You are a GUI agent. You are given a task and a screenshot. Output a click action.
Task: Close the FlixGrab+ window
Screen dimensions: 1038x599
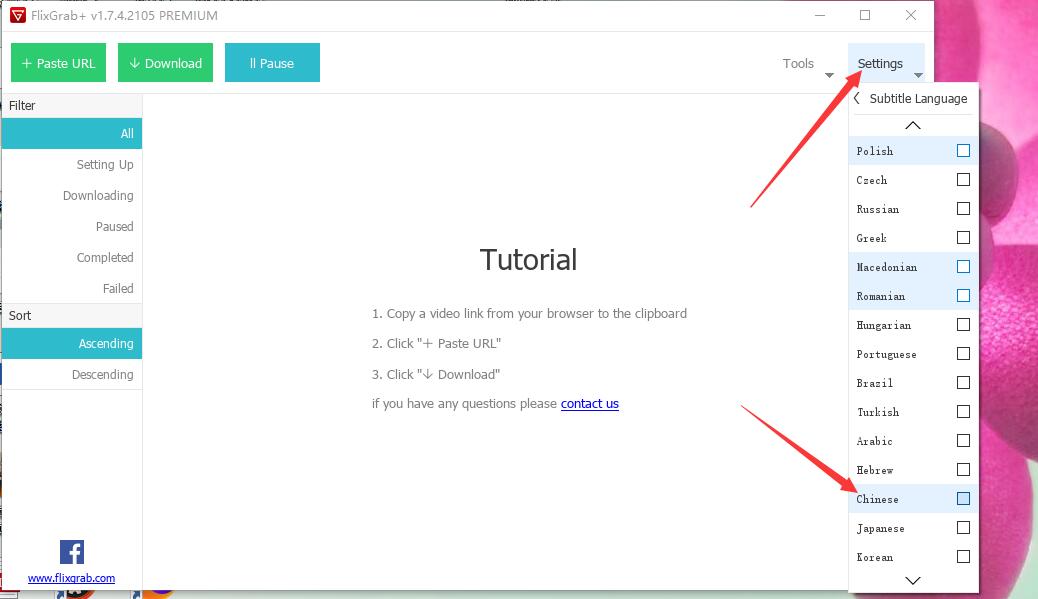click(911, 15)
